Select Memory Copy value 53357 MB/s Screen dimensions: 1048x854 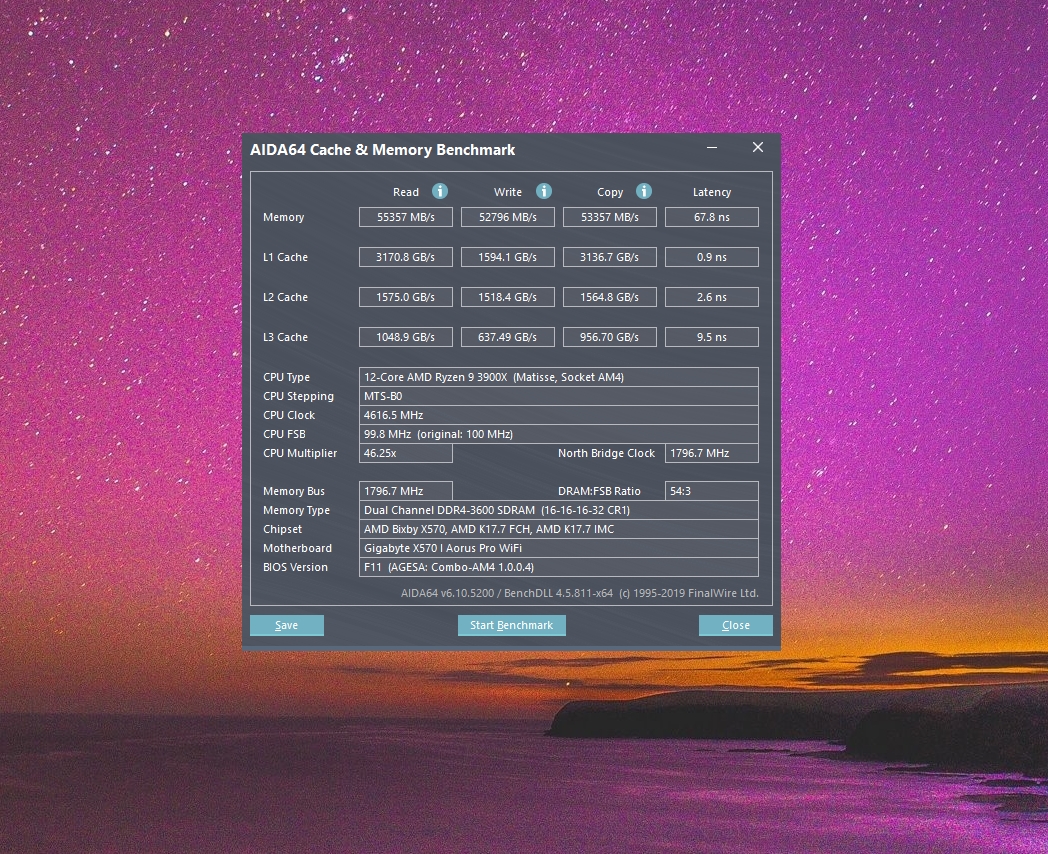(610, 217)
